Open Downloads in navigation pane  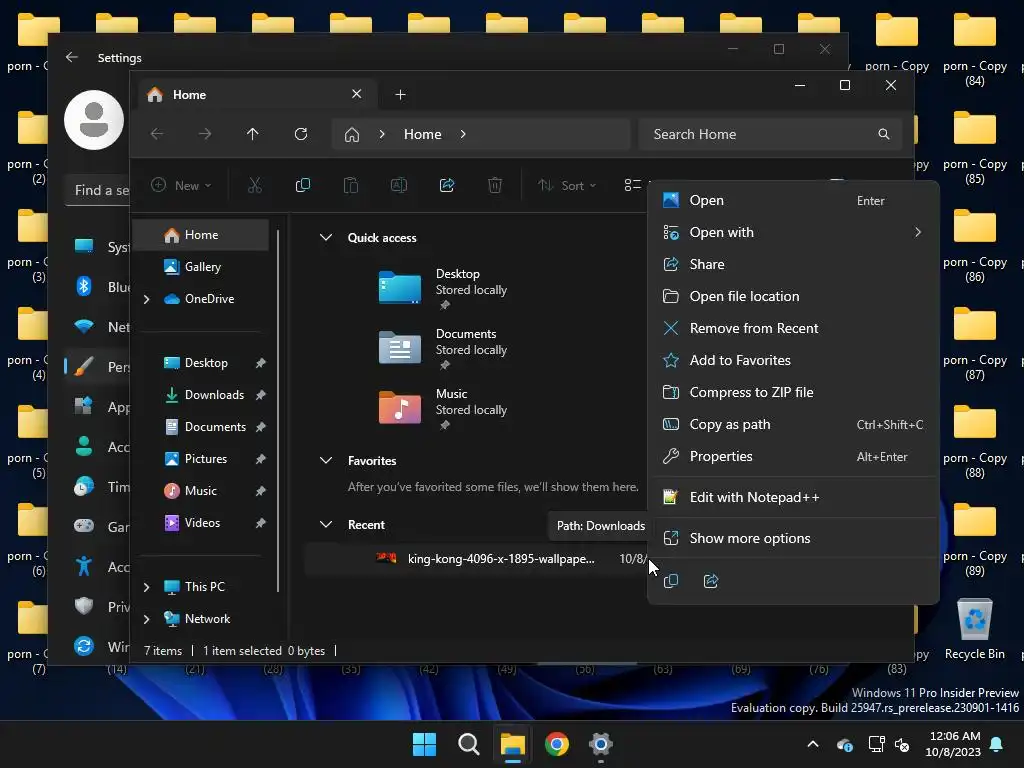coord(201,395)
